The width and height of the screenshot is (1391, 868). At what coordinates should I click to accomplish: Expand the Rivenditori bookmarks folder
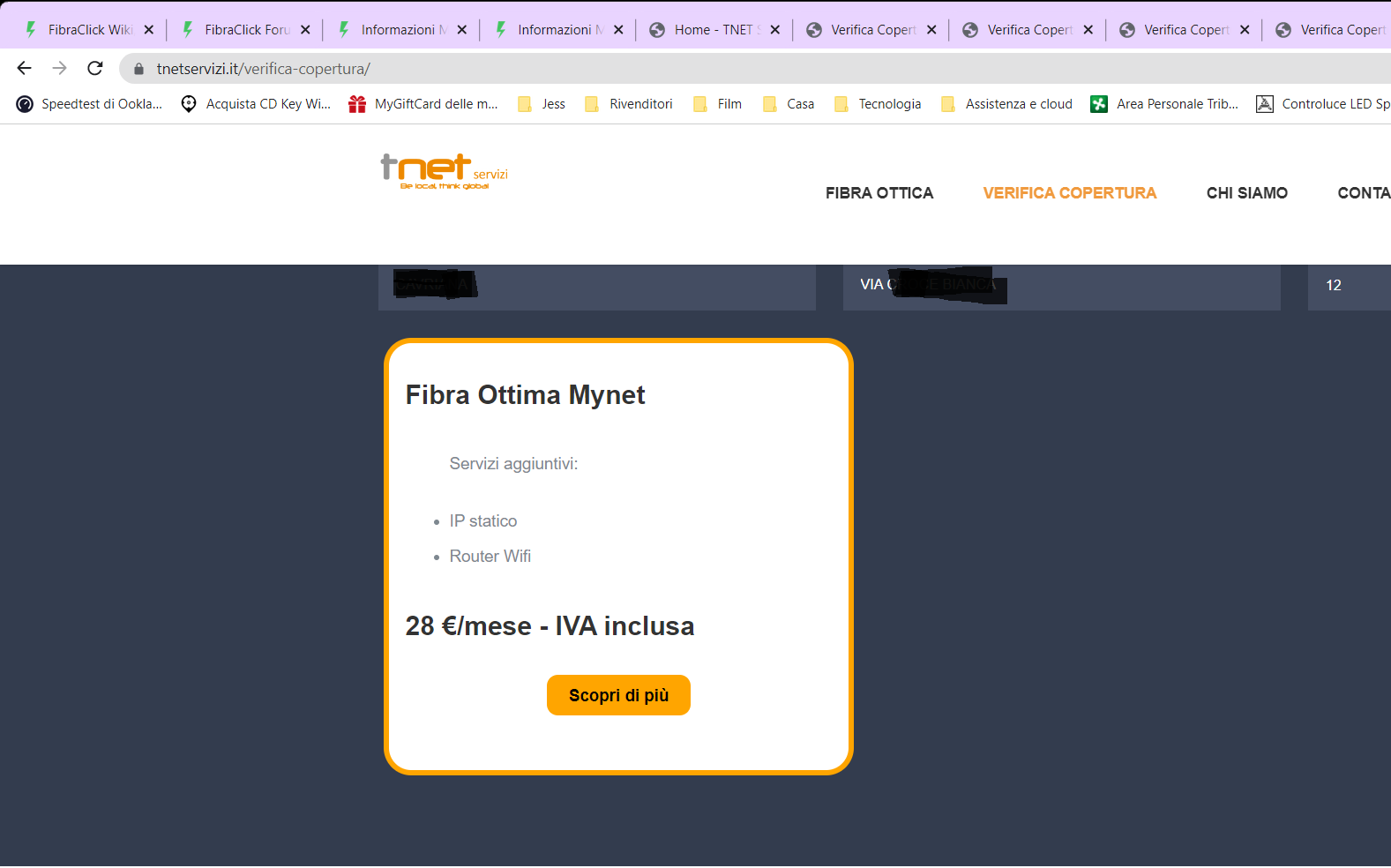[629, 104]
